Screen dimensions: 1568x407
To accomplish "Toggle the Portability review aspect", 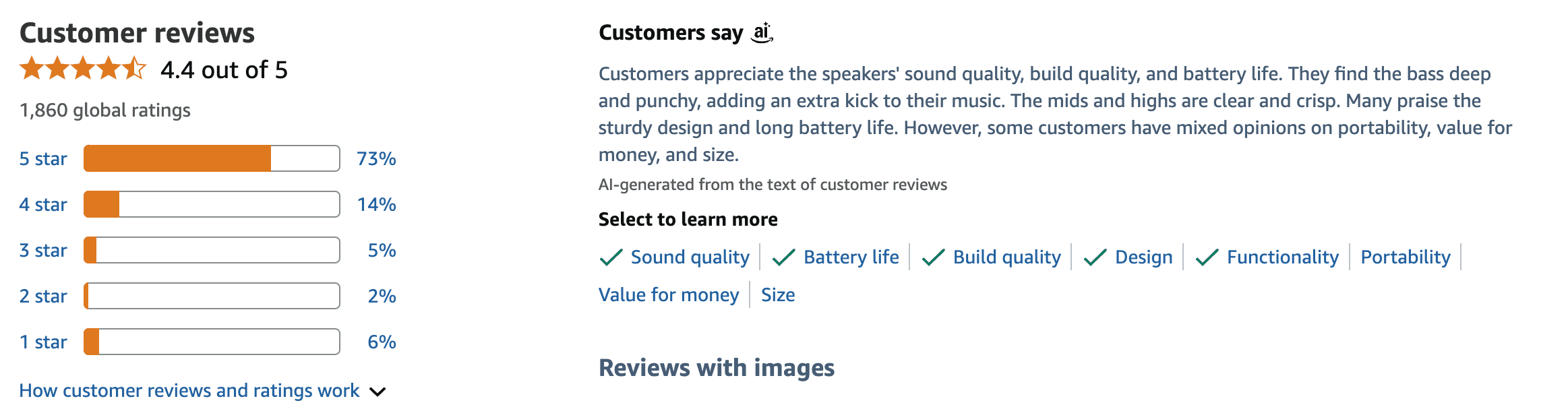I will pyautogui.click(x=1406, y=257).
